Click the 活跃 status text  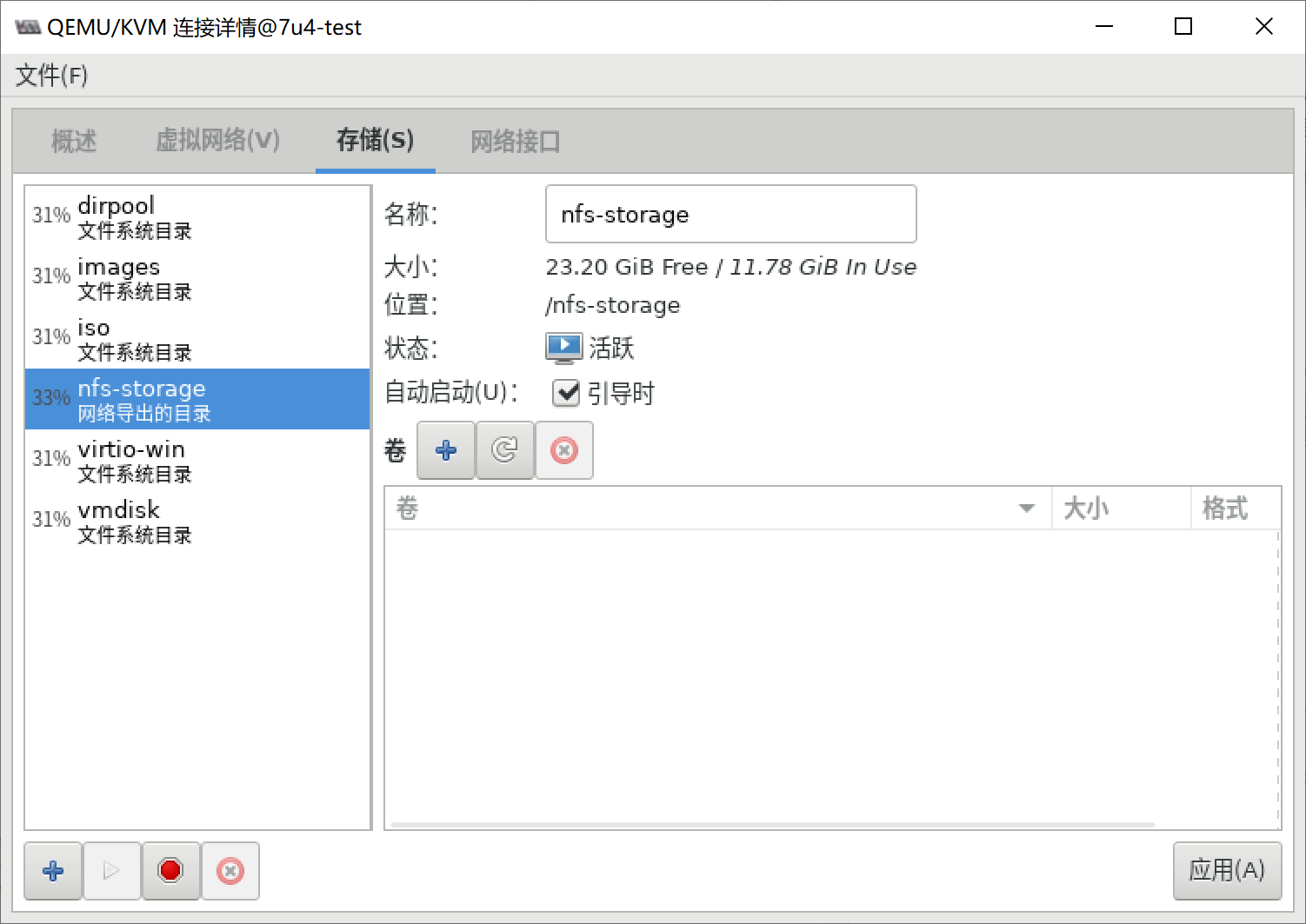(x=612, y=349)
